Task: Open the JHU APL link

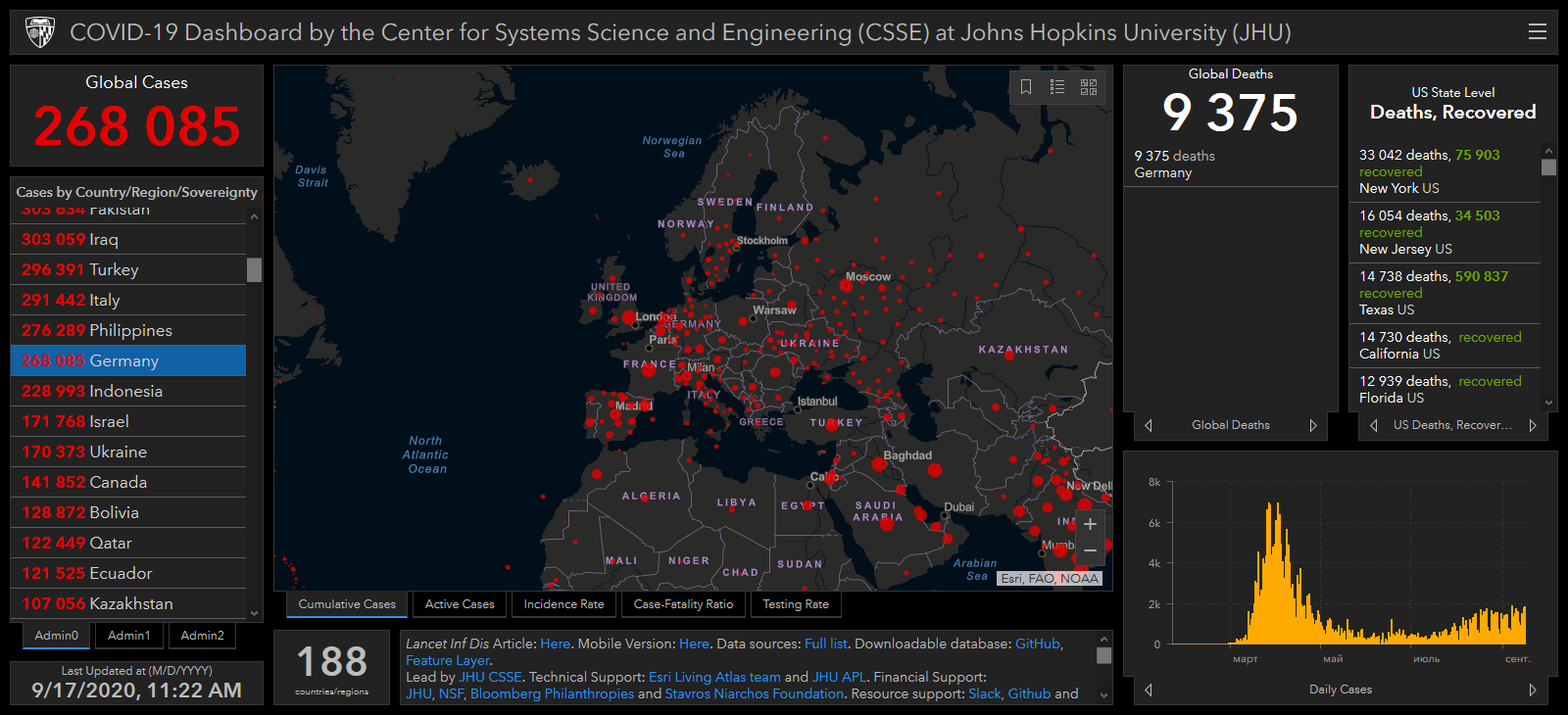Action: coord(839,677)
